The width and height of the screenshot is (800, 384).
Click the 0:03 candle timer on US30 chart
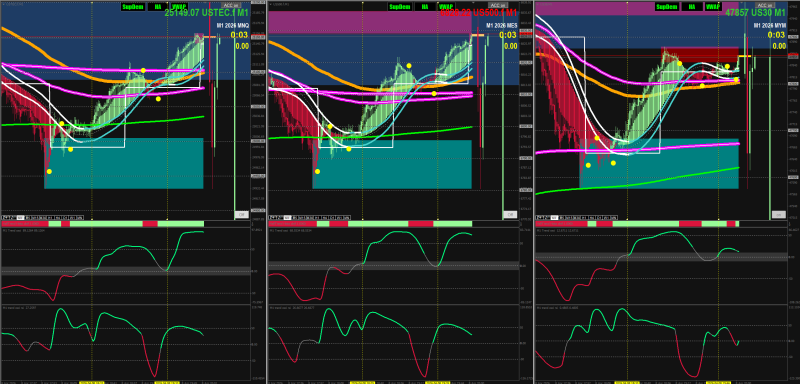point(777,35)
